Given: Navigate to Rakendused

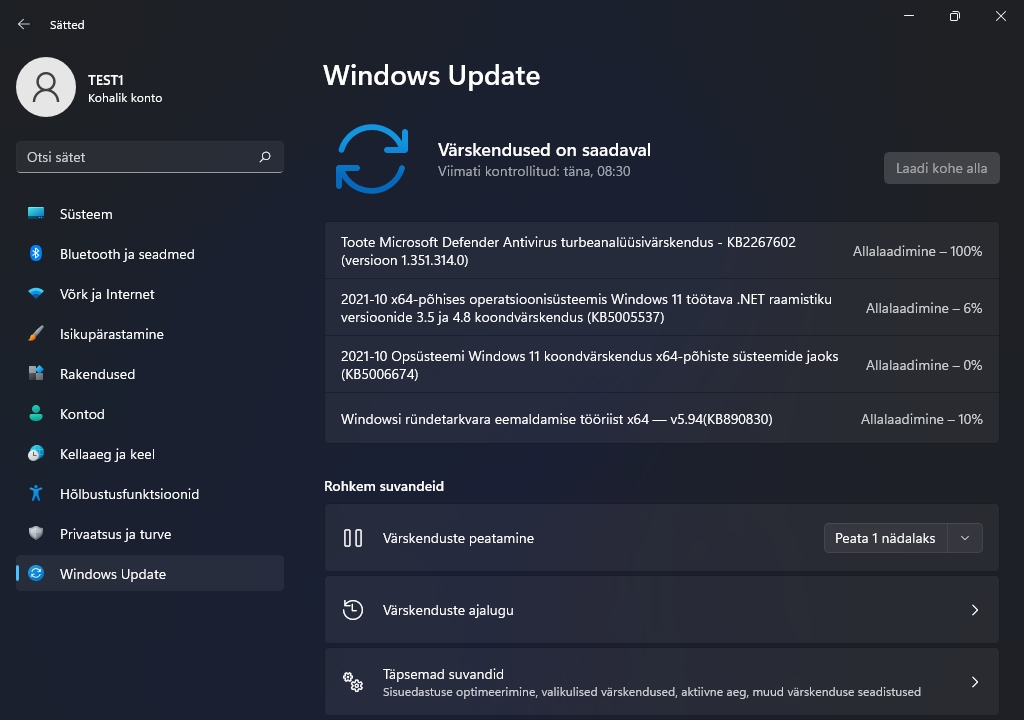Looking at the screenshot, I should coord(150,374).
